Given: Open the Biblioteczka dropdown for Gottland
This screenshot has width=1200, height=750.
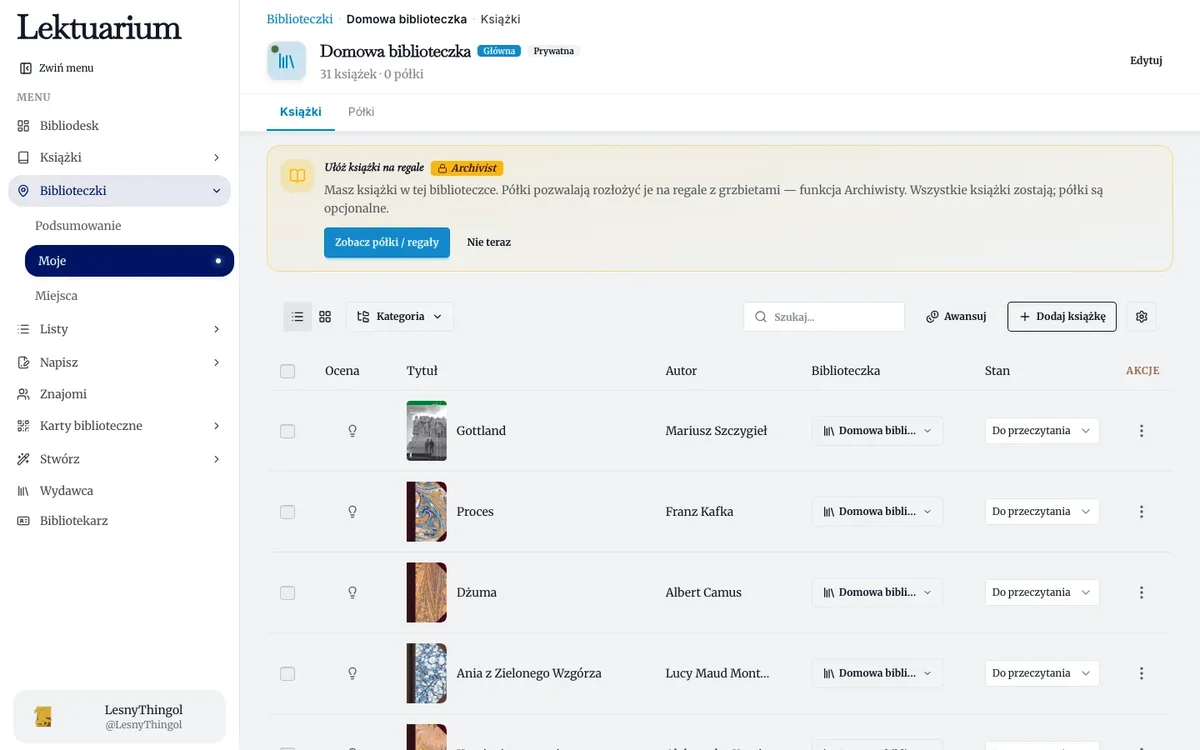Looking at the screenshot, I should [877, 431].
